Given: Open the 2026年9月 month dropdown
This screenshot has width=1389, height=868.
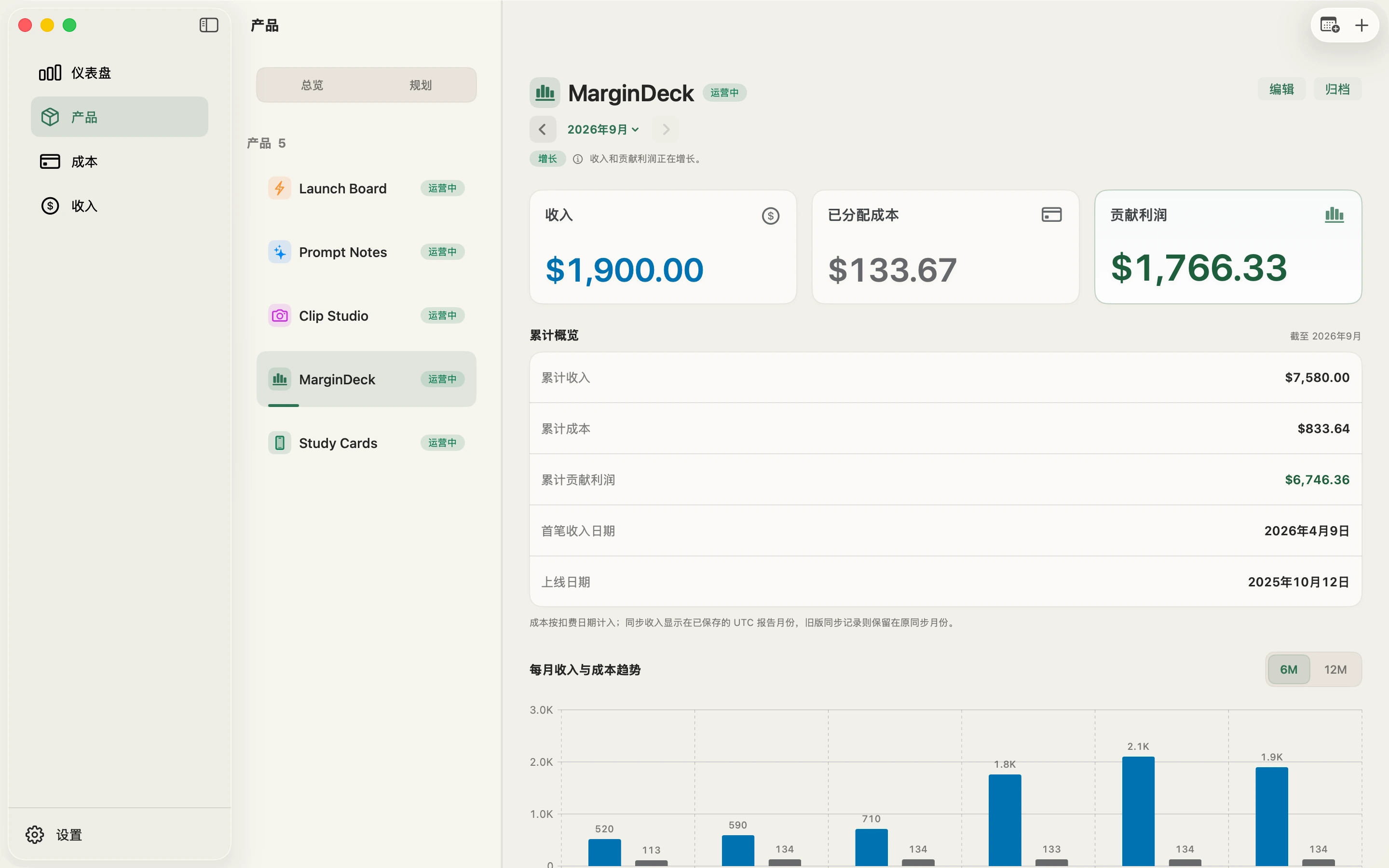Looking at the screenshot, I should (603, 129).
